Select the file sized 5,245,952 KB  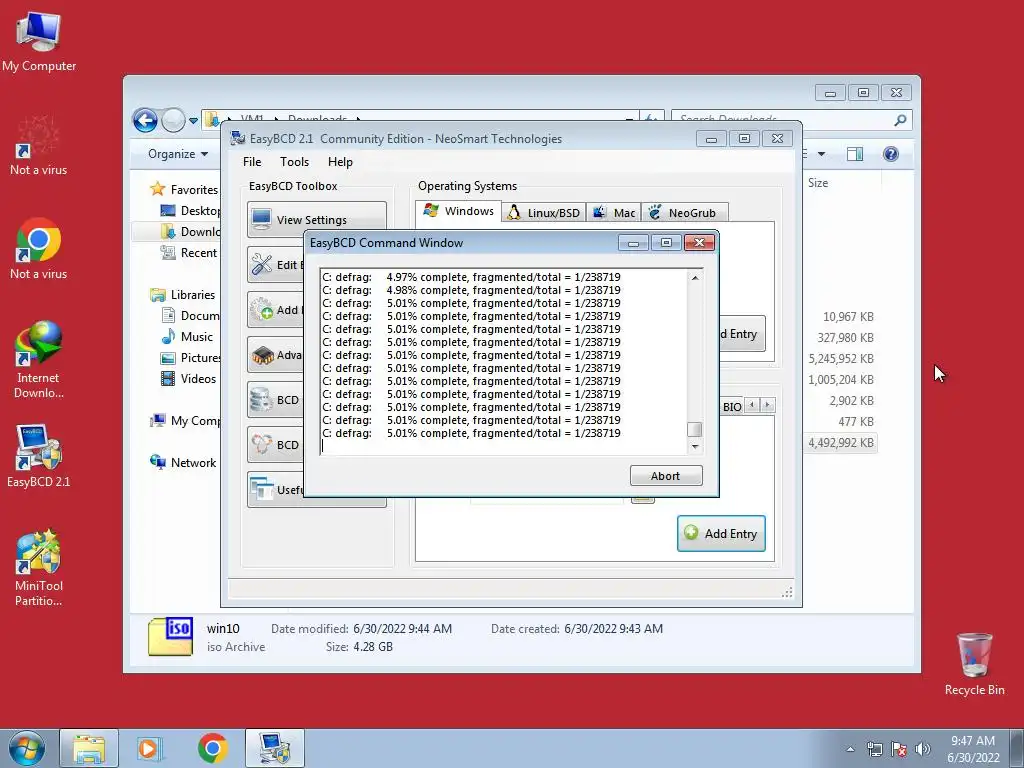(841, 359)
